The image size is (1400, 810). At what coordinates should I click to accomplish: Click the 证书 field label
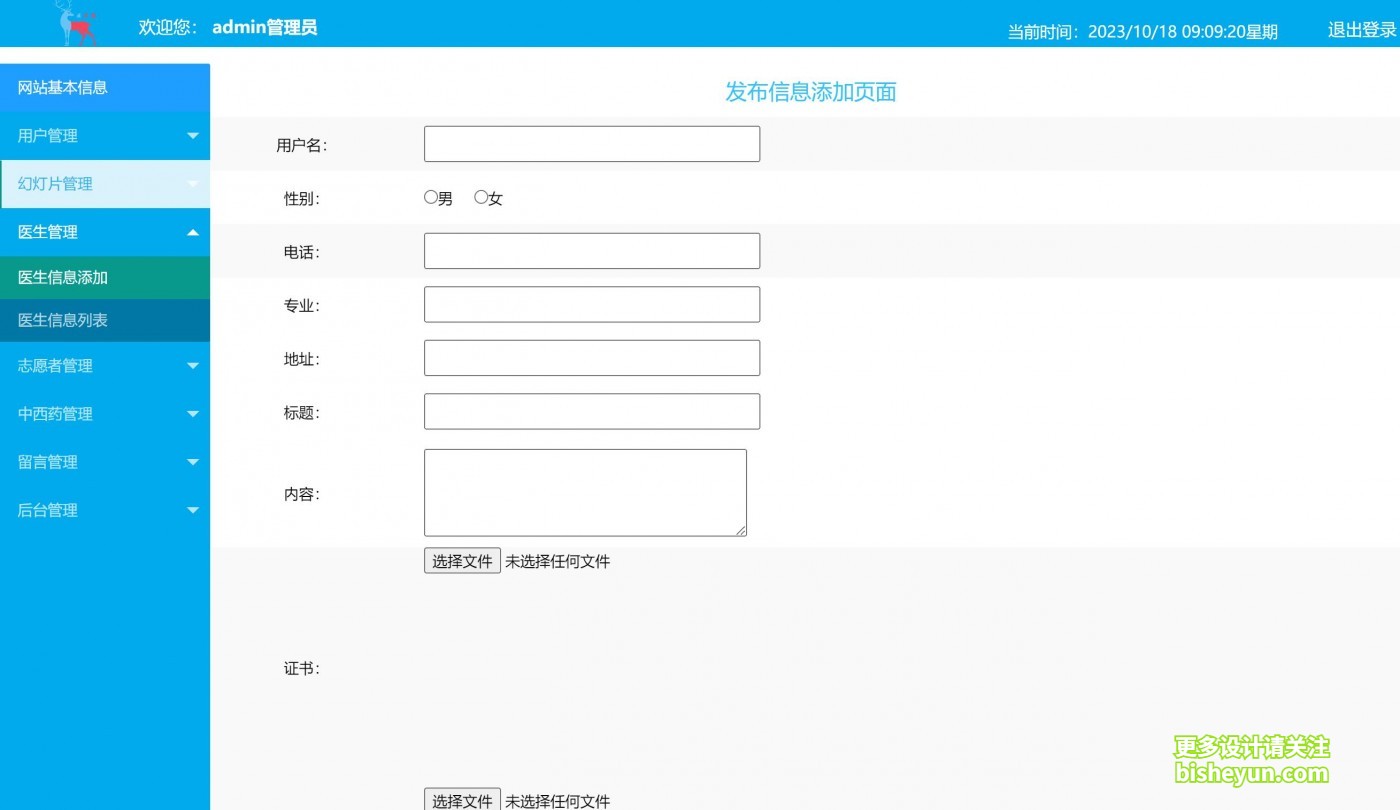pyautogui.click(x=302, y=668)
